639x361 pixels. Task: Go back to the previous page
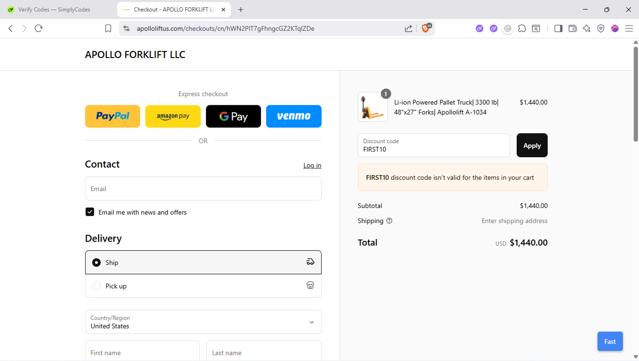pos(11,29)
